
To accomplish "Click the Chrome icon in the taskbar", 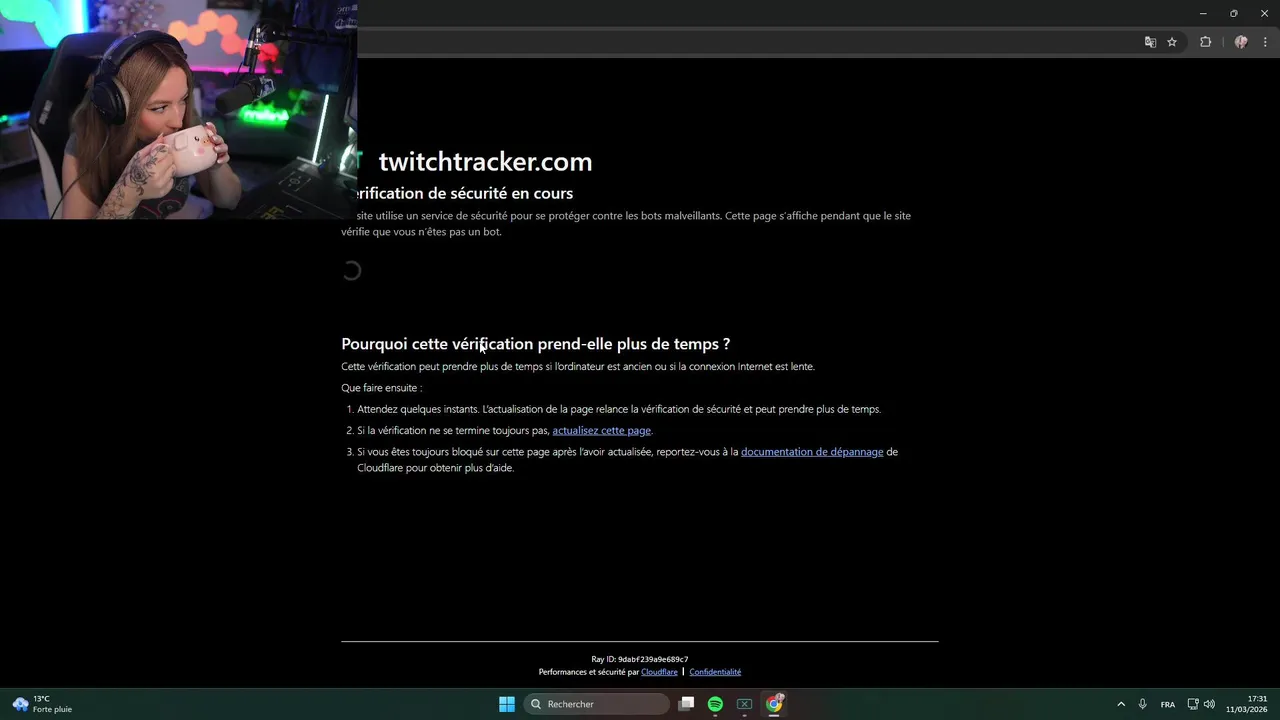I will click(774, 704).
